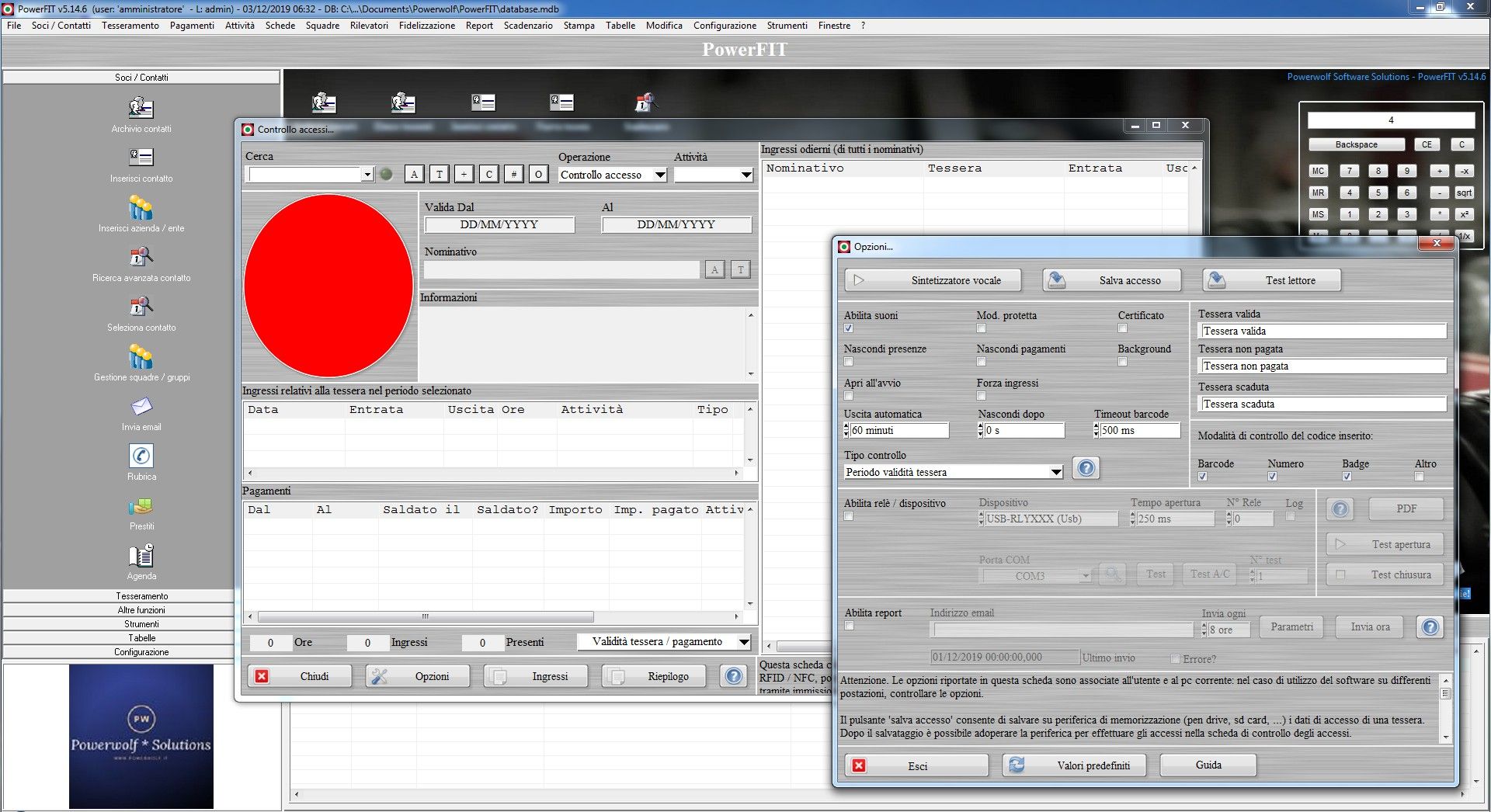Toggle Abilita suoni checkbox

pyautogui.click(x=849, y=328)
